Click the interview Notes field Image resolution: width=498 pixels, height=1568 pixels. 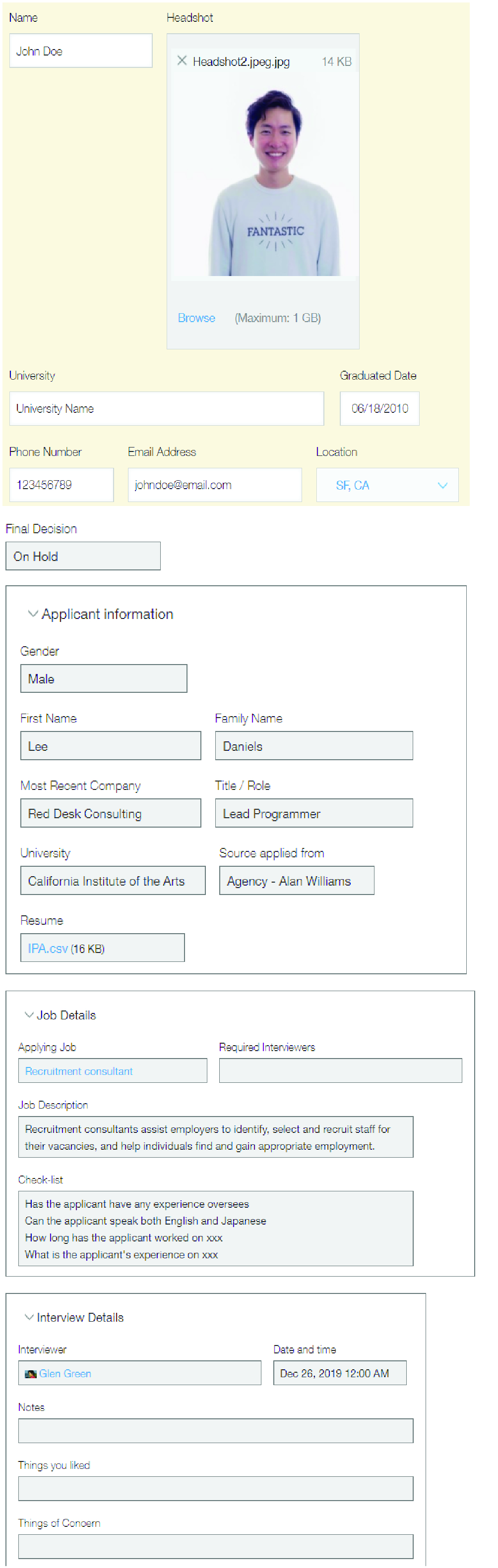point(215,1430)
